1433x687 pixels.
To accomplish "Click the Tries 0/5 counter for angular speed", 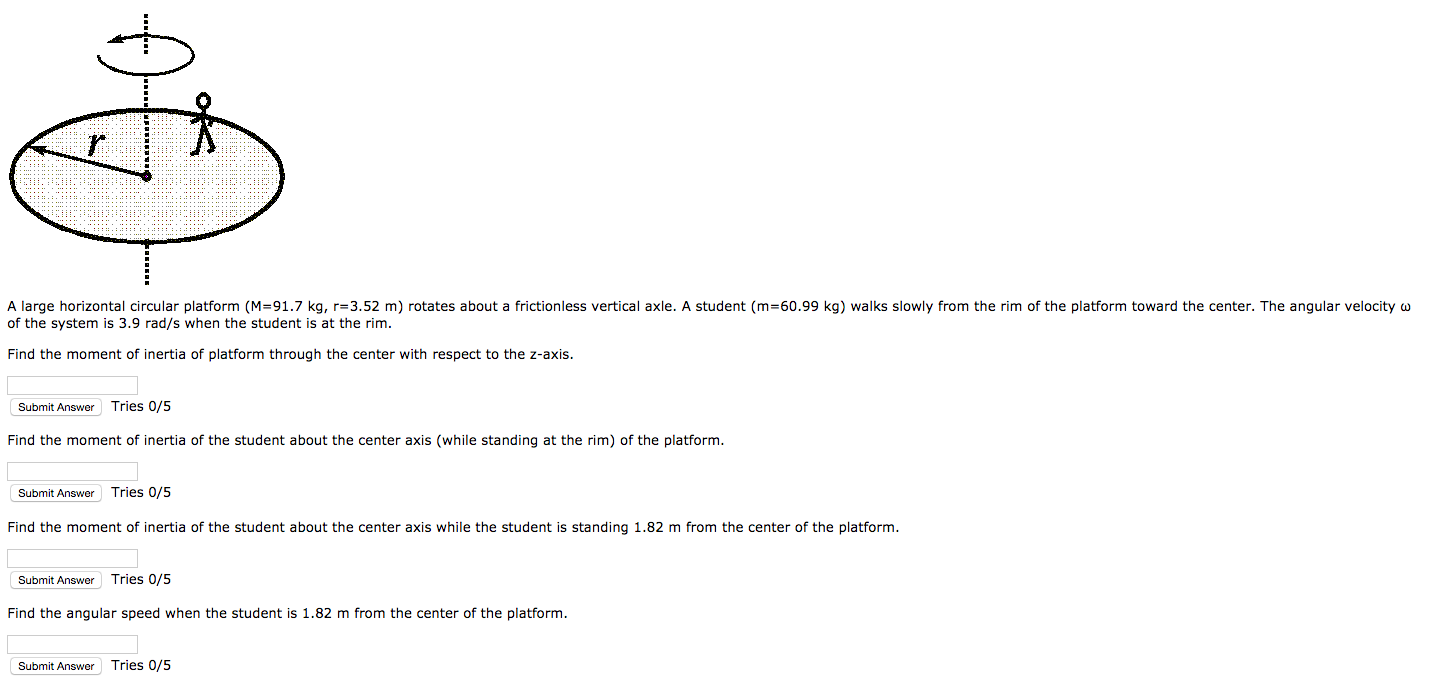I will pyautogui.click(x=141, y=665).
